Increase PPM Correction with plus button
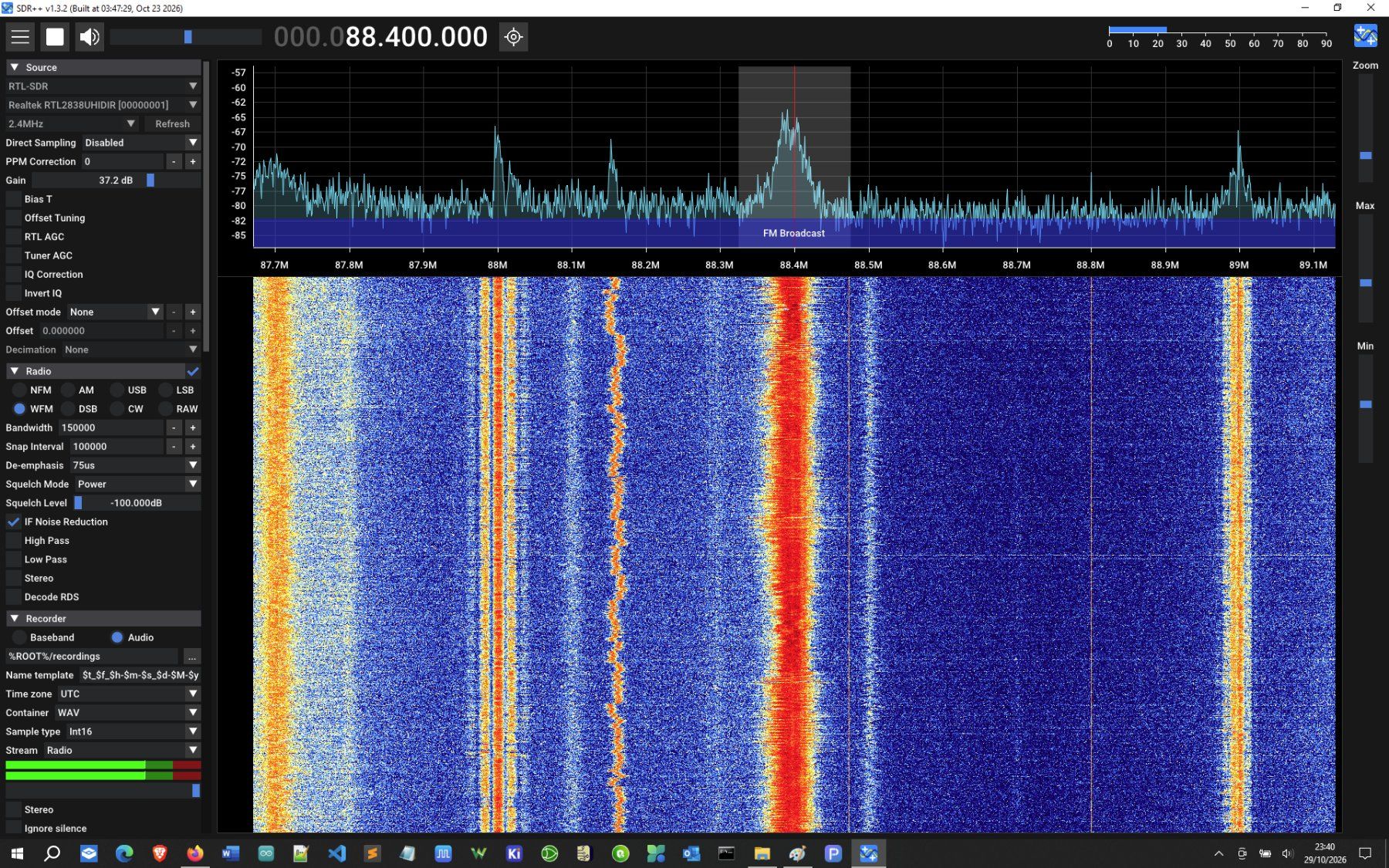Screen dimensions: 1389x868 coord(193,161)
